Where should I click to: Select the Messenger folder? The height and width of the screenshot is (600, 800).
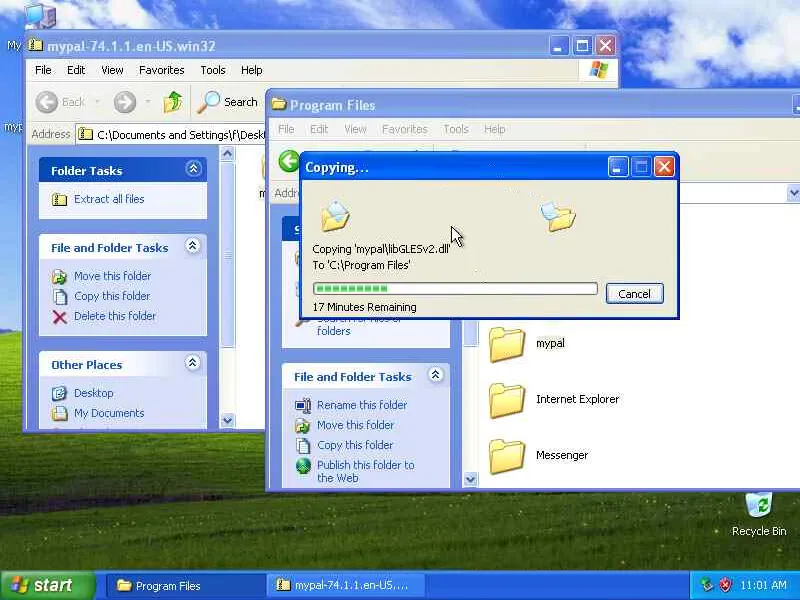point(539,456)
